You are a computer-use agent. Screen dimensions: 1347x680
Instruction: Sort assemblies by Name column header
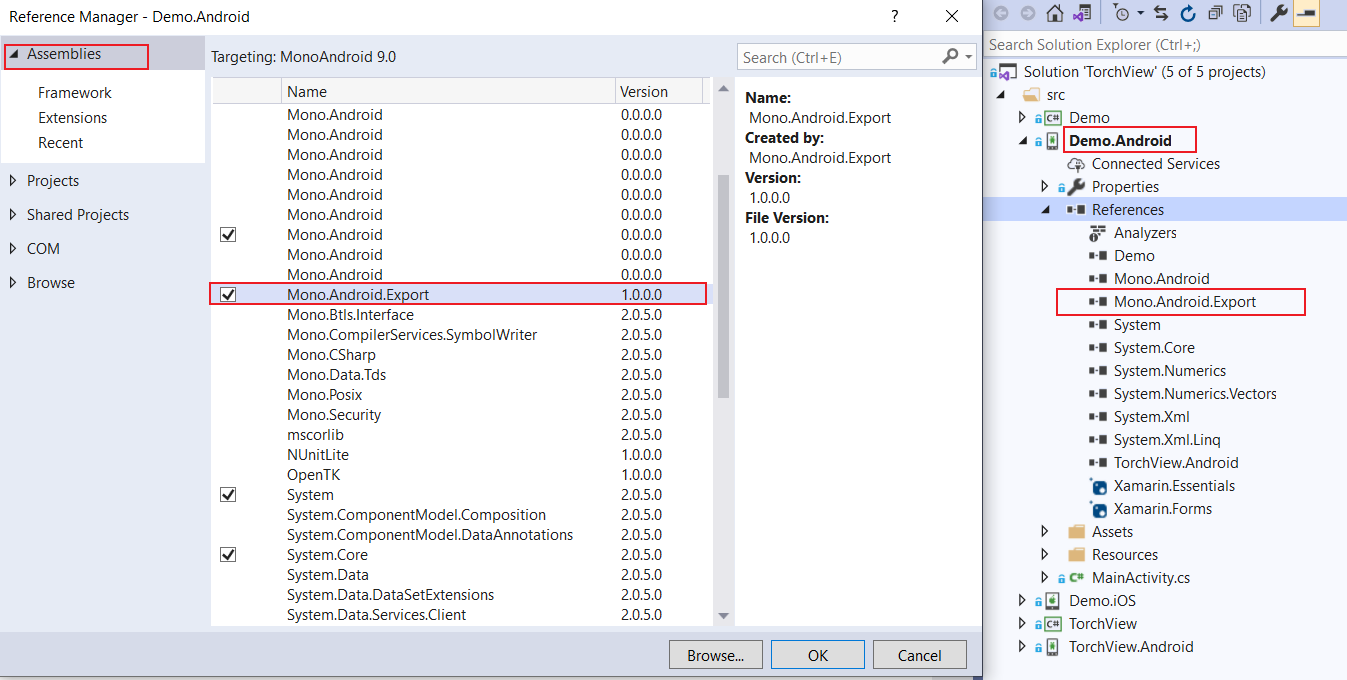(x=447, y=91)
